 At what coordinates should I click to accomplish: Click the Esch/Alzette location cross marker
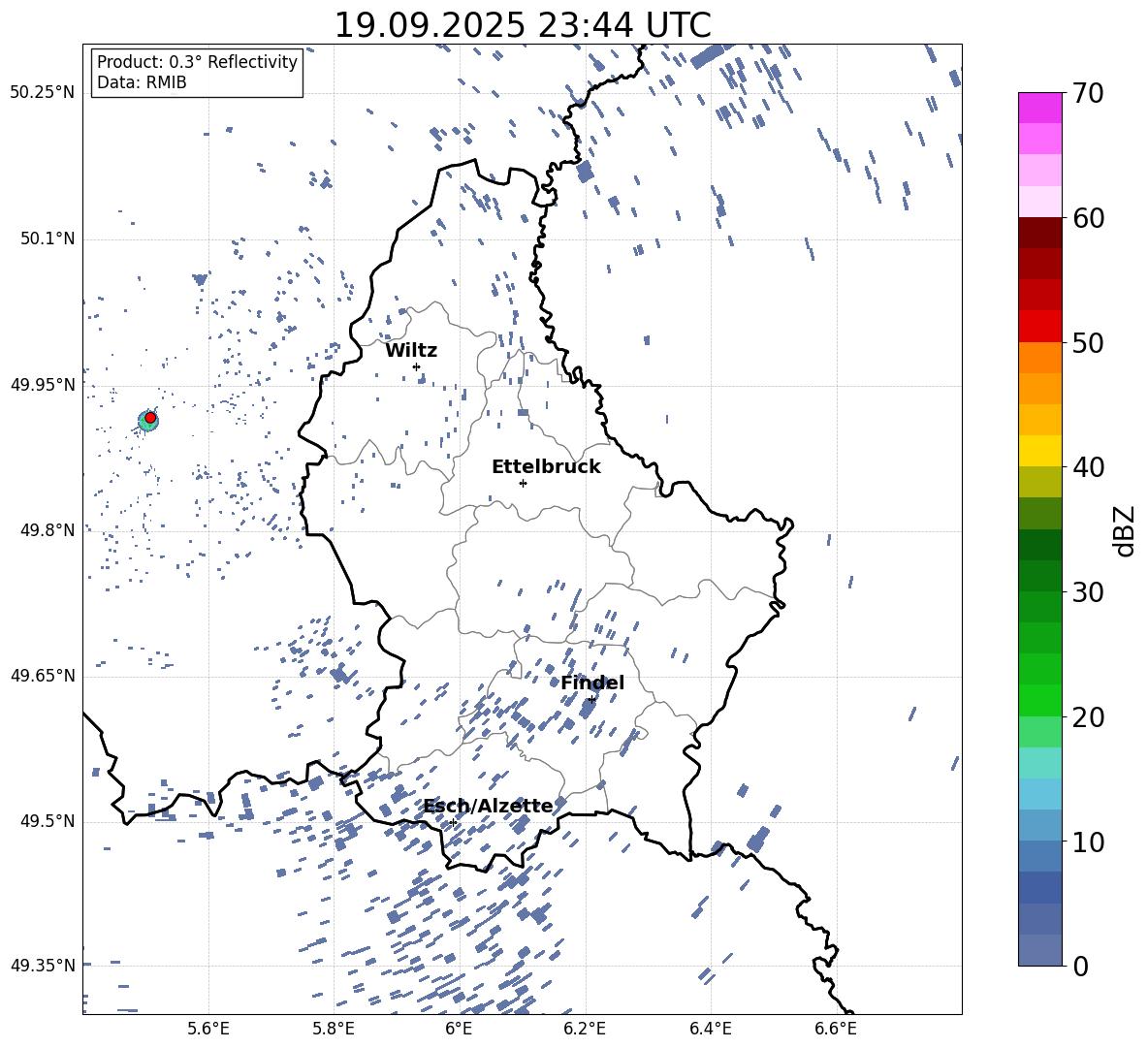pos(453,822)
